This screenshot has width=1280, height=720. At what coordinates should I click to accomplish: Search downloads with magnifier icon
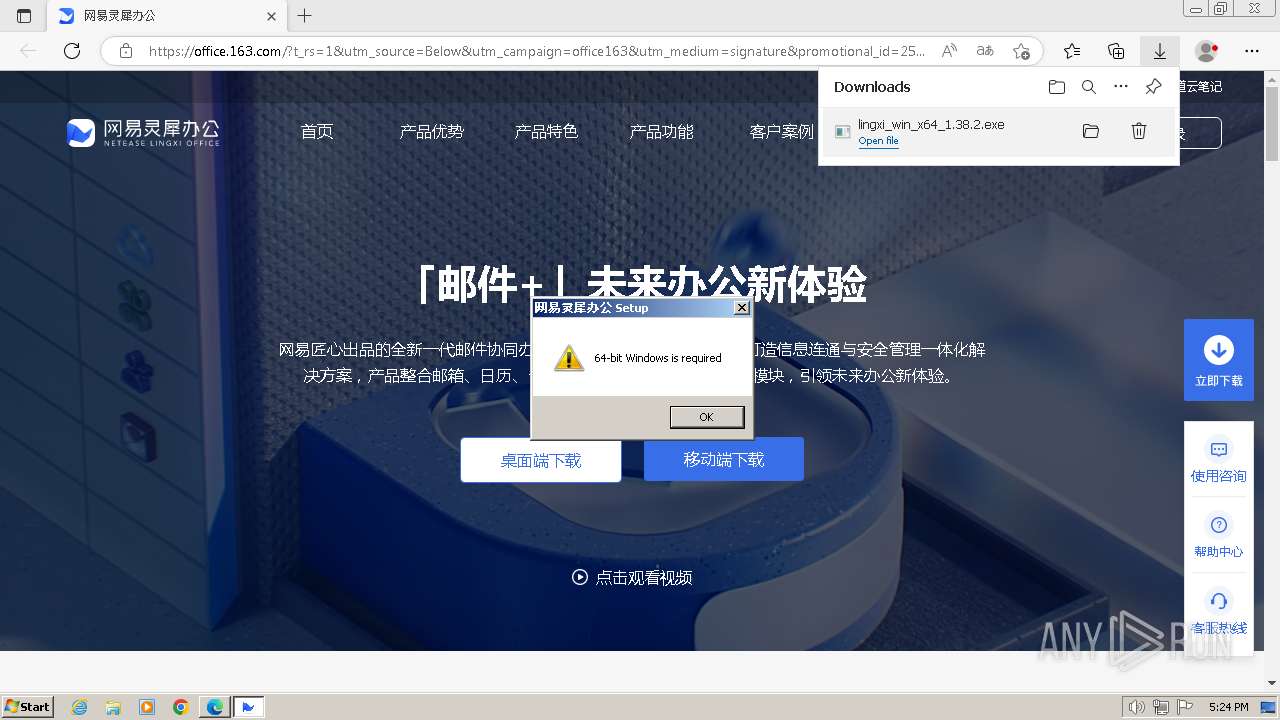click(x=1089, y=87)
